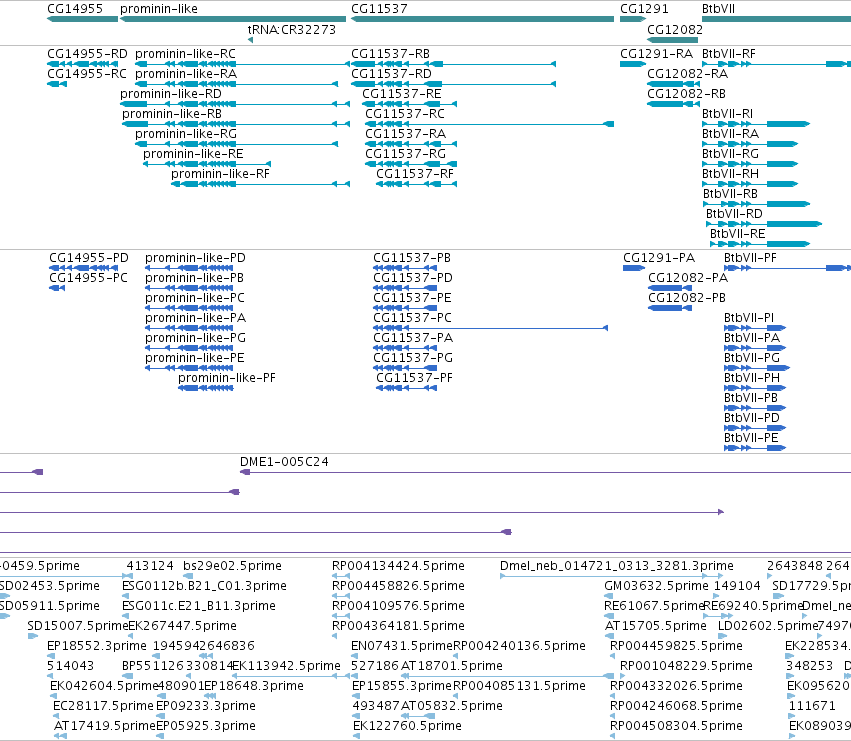This screenshot has height=741, width=851.
Task: Click transcript CG11537-RF
Action: click(x=415, y=174)
